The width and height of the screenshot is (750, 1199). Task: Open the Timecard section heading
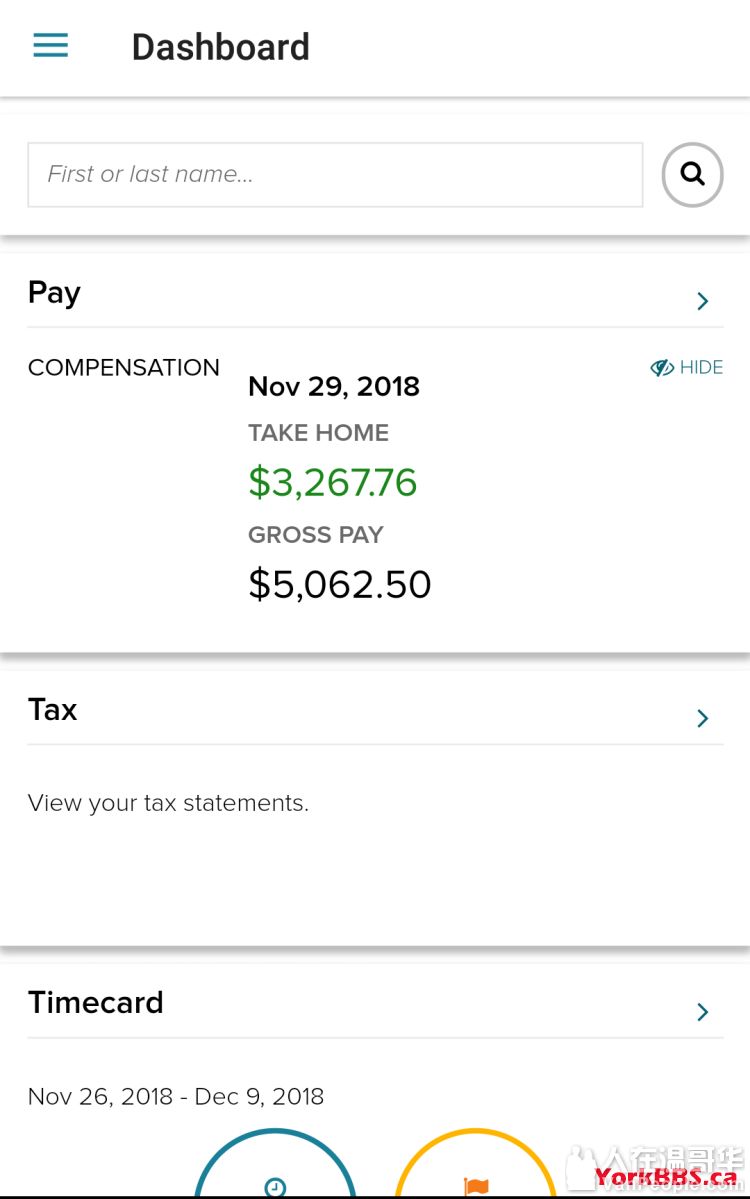coord(96,1003)
